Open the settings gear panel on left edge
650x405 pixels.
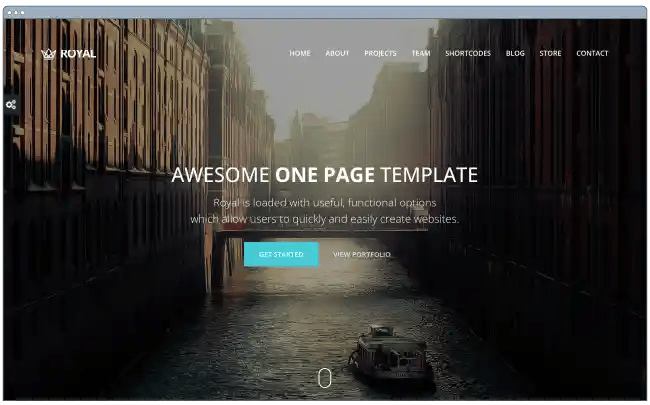coord(9,104)
